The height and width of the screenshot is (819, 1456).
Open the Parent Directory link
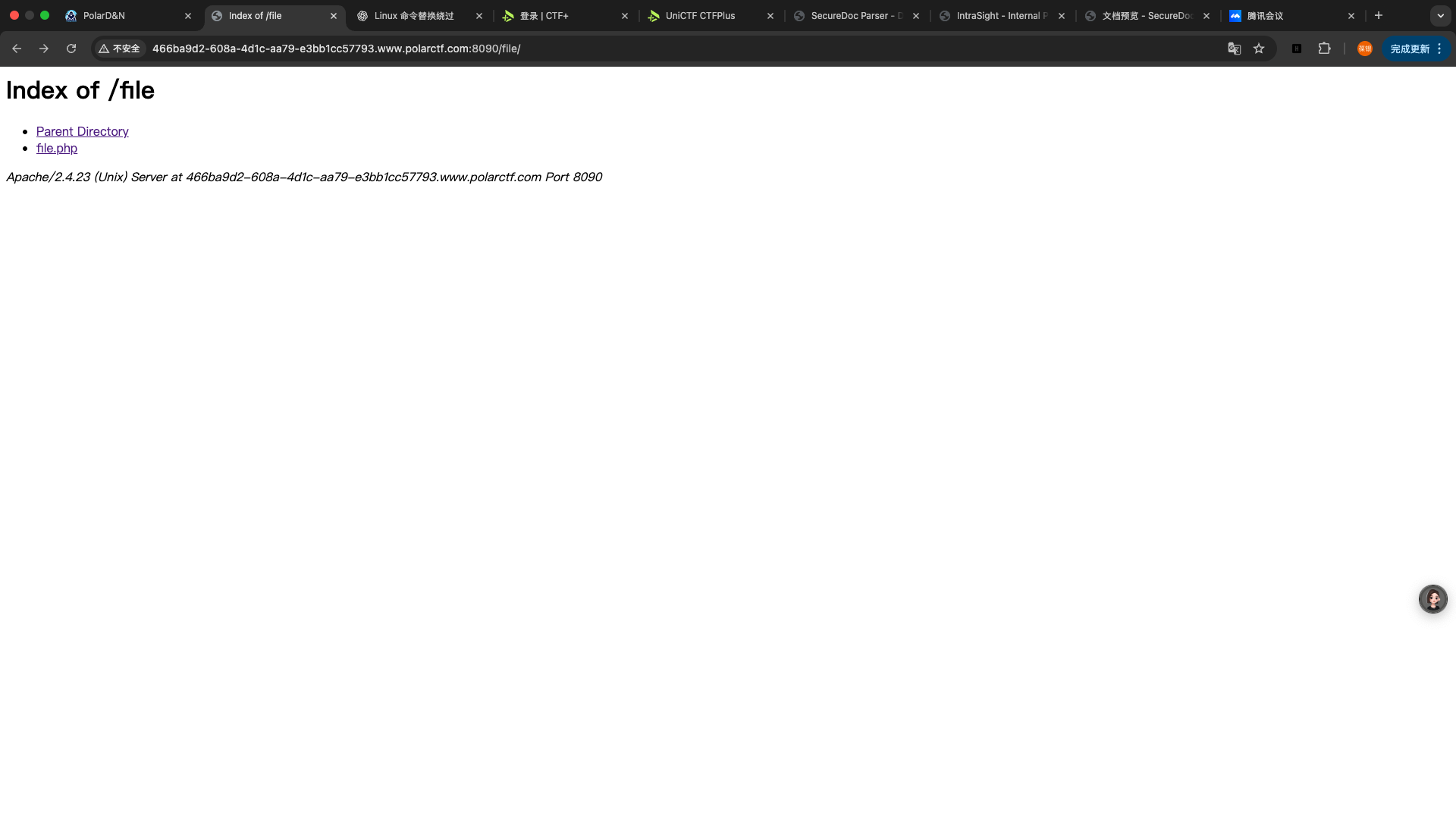pos(83,131)
